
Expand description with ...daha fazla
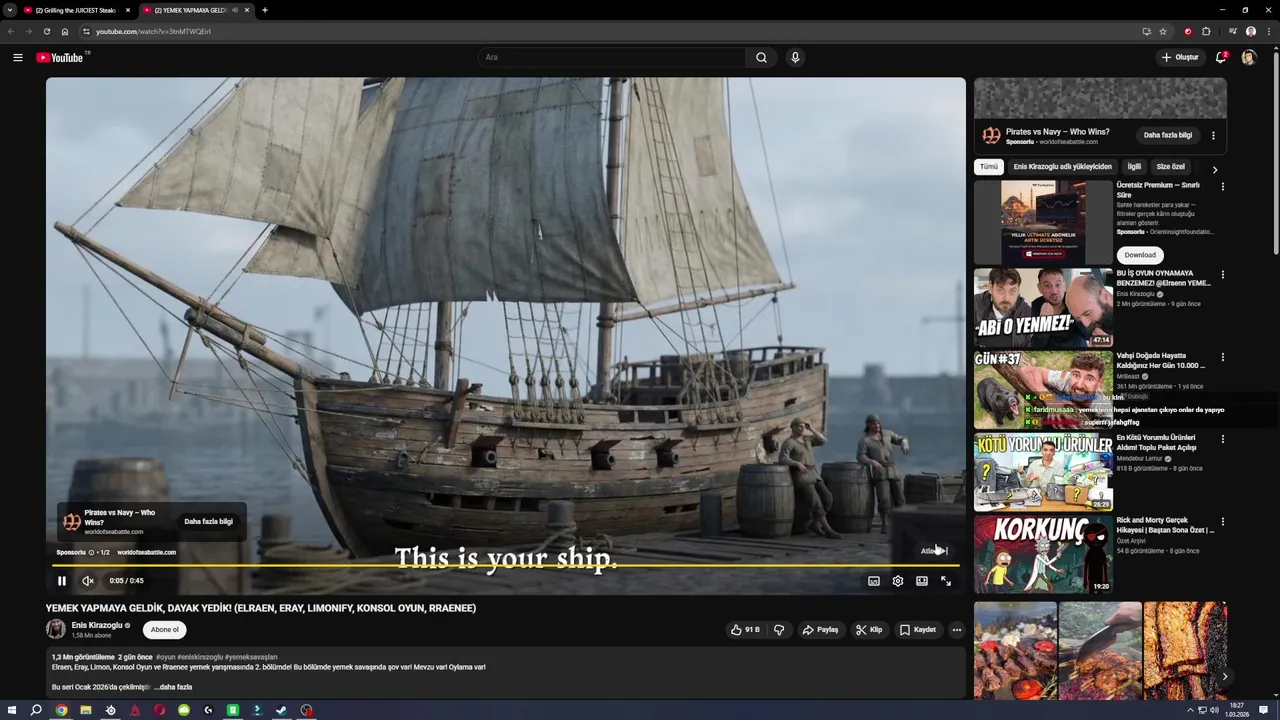(x=175, y=687)
